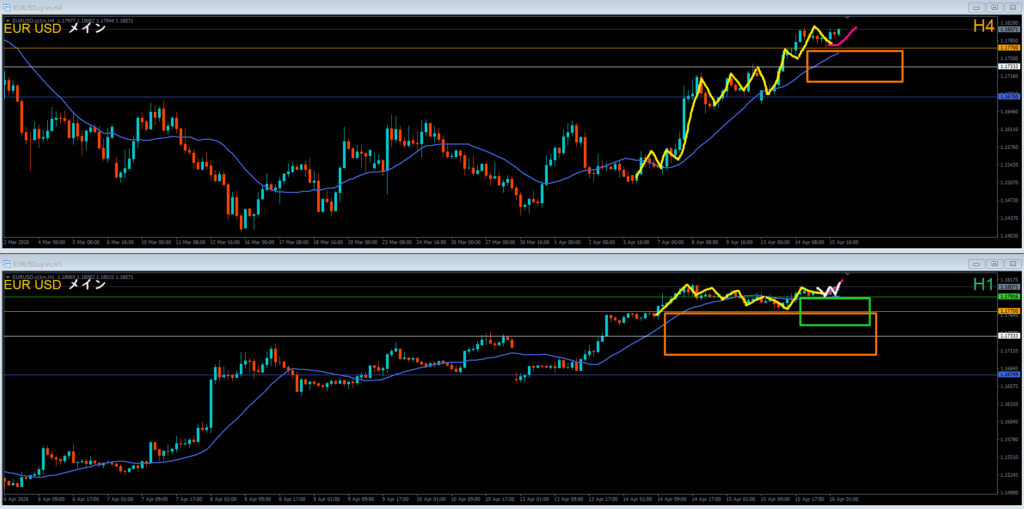
Task: Click the H1 chart window icon
Action: [x=8, y=263]
